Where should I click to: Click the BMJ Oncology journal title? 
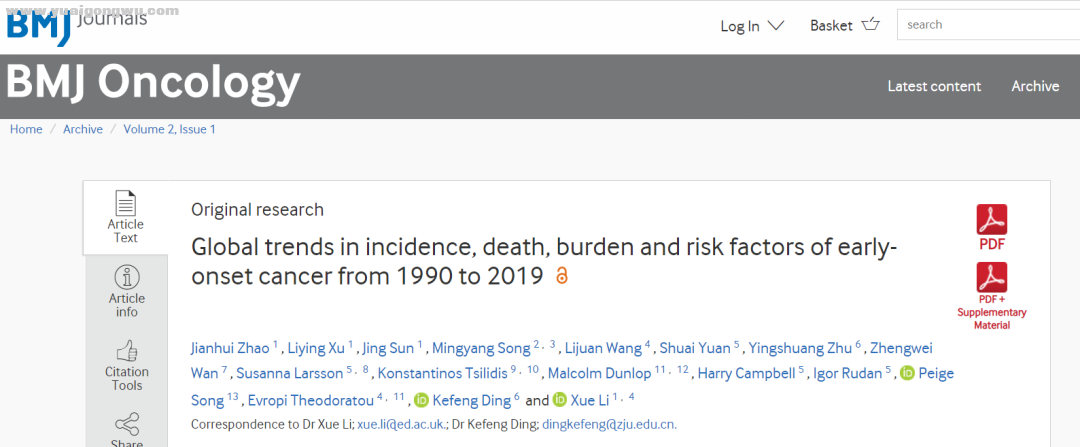click(153, 83)
